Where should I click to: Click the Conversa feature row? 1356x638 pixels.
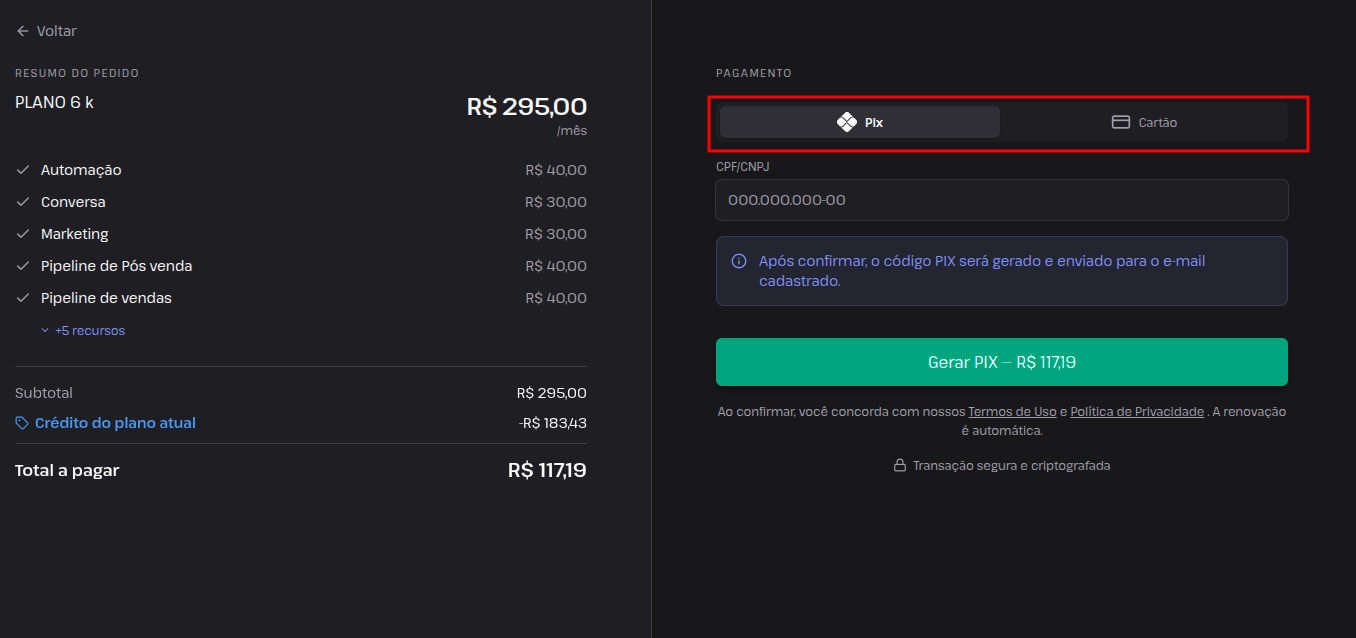point(301,202)
